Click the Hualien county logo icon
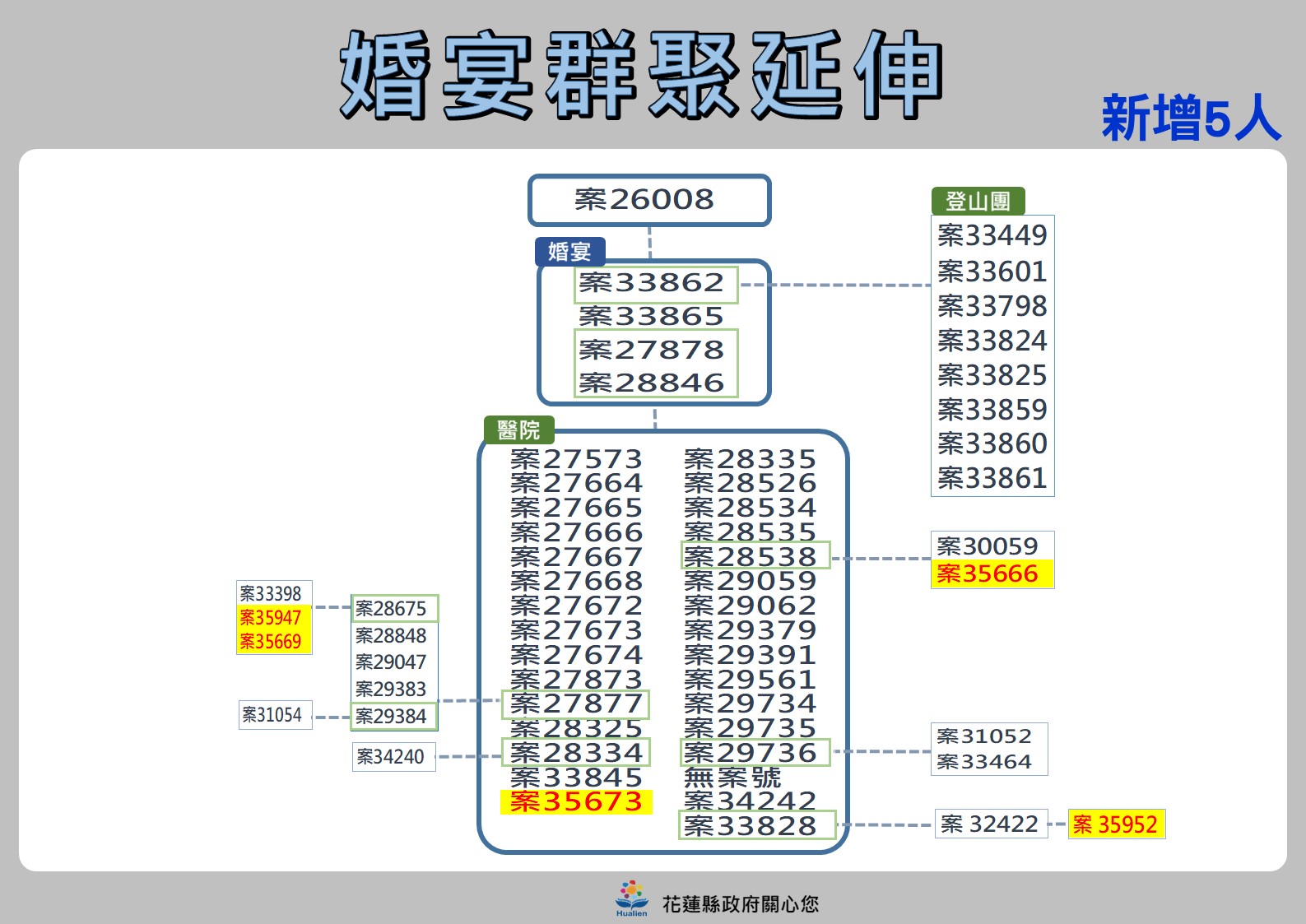Image resolution: width=1306 pixels, height=924 pixels. [631, 898]
